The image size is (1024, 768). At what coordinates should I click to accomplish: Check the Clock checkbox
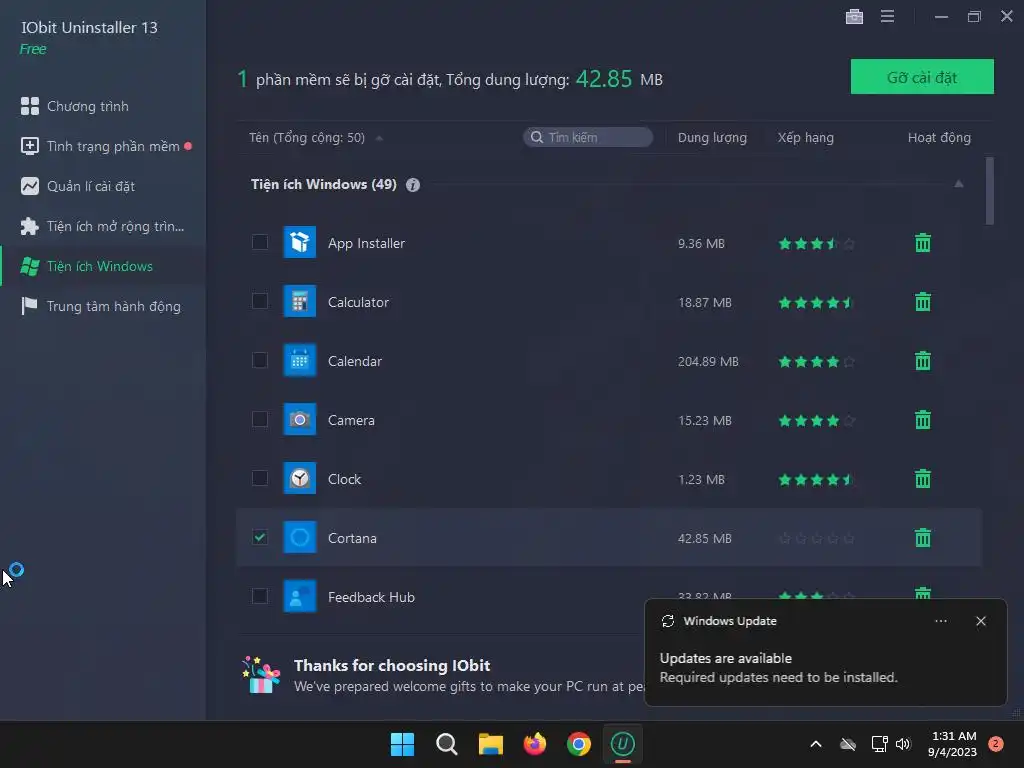pyautogui.click(x=260, y=478)
